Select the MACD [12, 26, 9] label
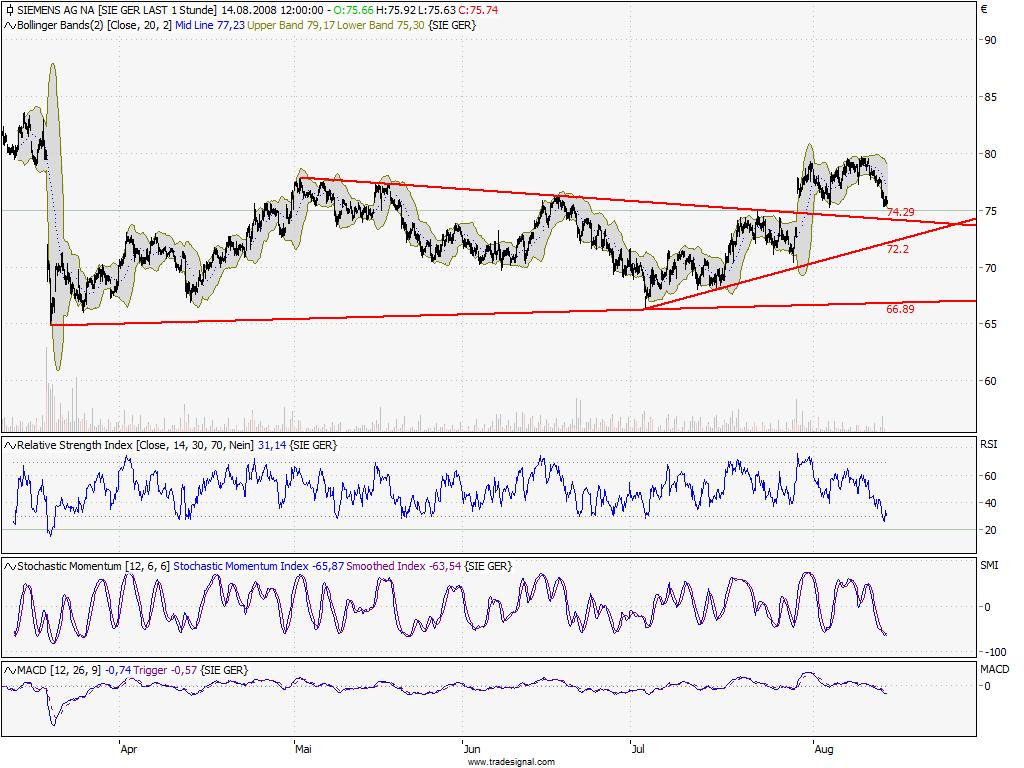 [59, 670]
